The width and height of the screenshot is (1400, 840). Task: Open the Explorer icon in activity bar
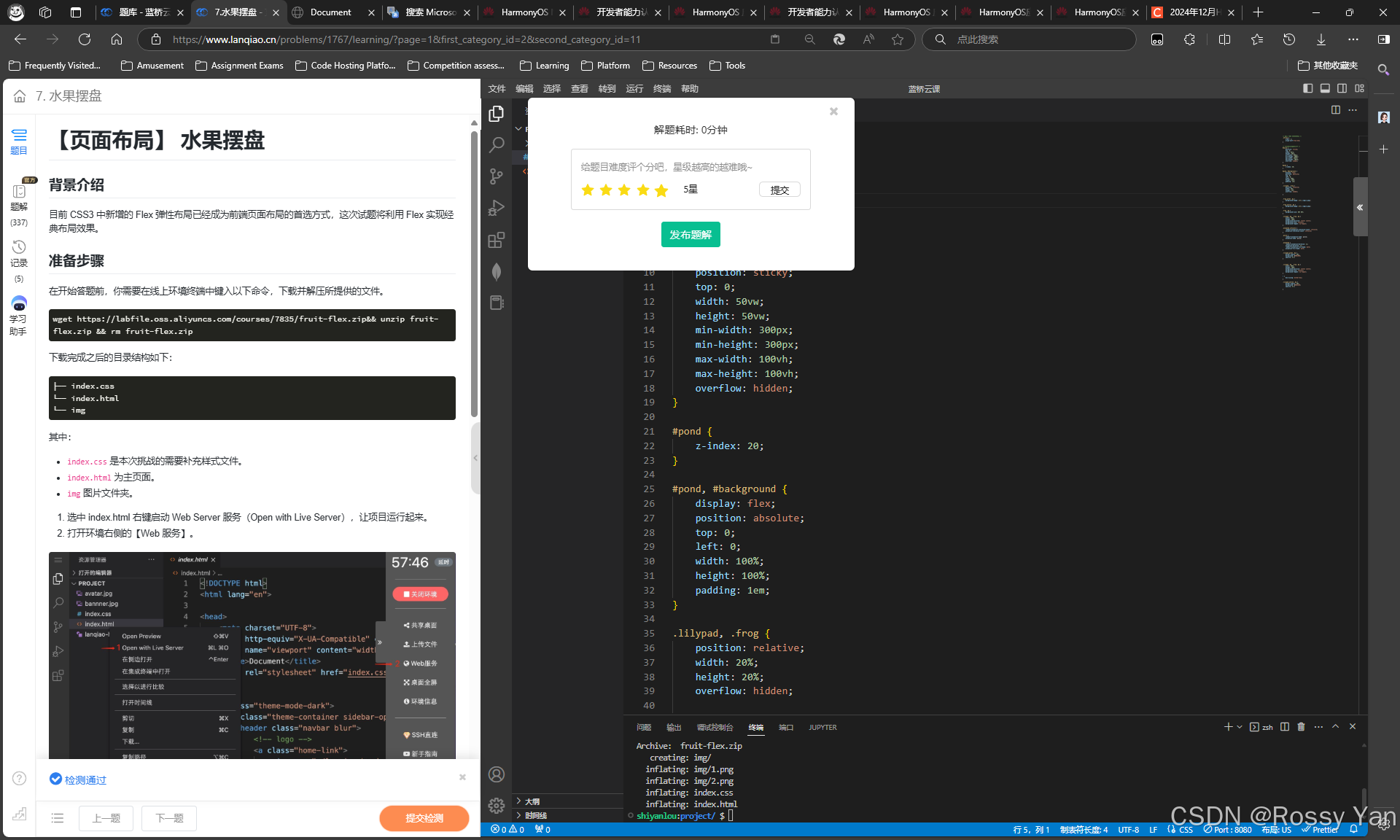(x=497, y=114)
